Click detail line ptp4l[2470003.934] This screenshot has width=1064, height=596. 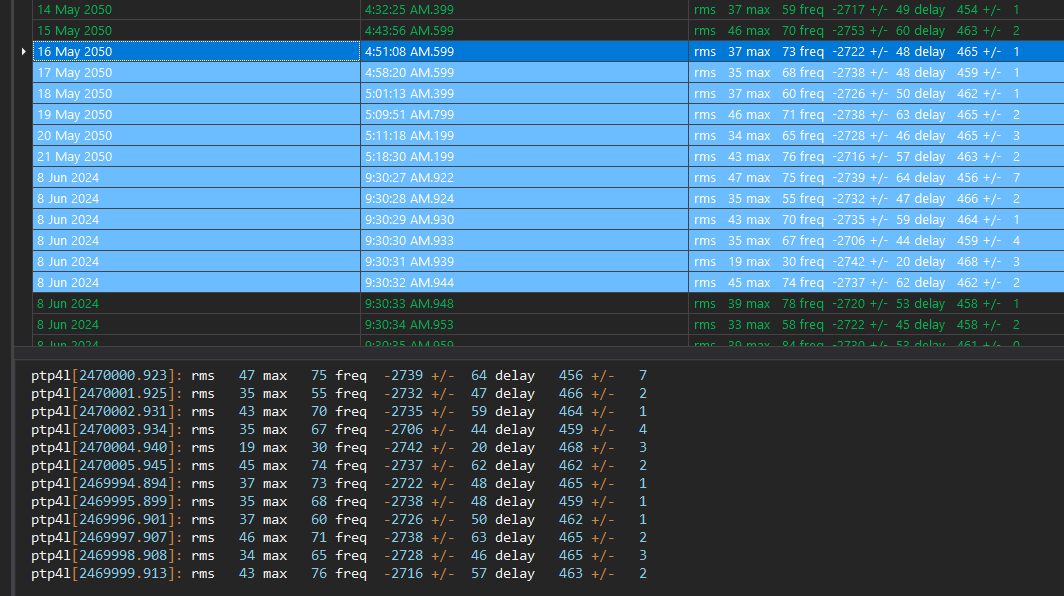339,430
